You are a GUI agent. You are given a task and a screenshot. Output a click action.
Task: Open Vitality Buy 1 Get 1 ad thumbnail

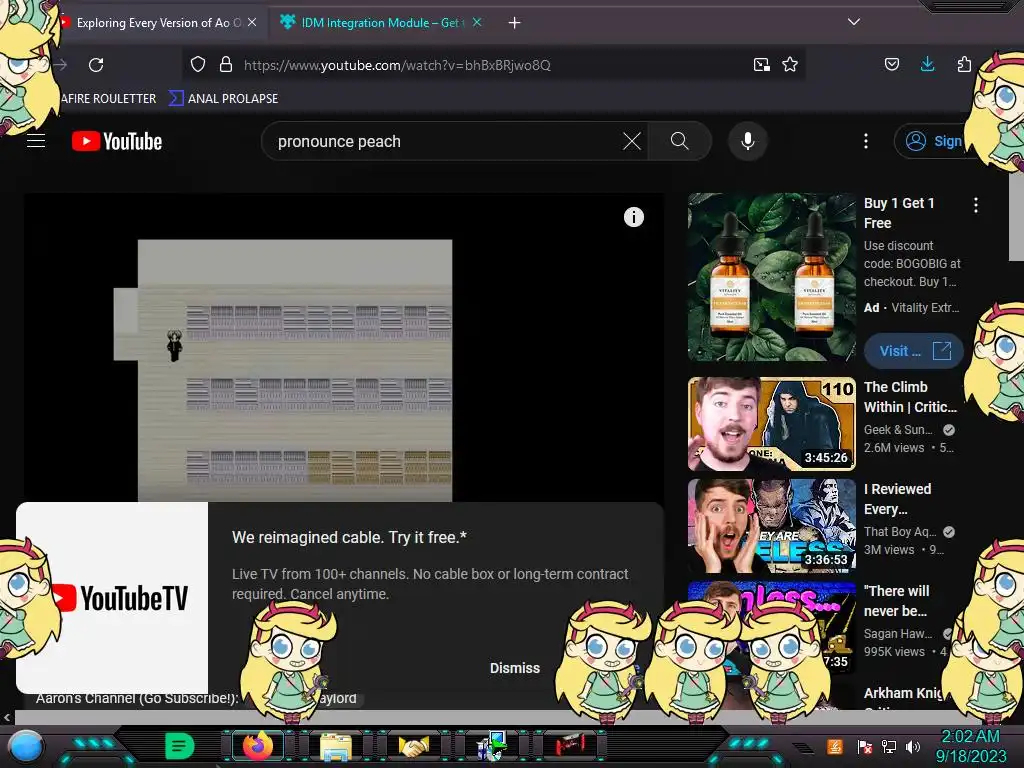pos(771,277)
